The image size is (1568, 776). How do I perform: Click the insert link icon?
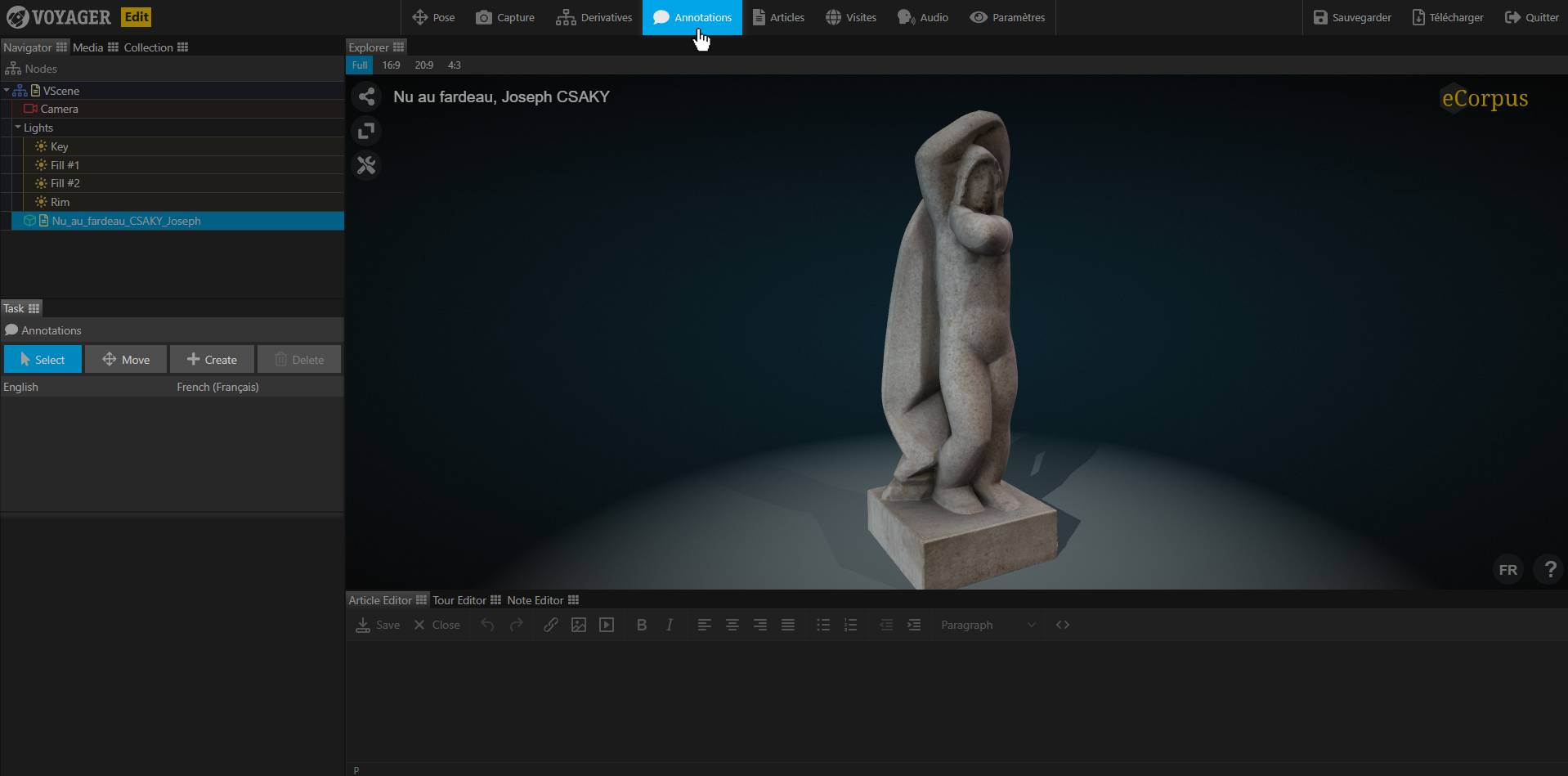tap(551, 625)
